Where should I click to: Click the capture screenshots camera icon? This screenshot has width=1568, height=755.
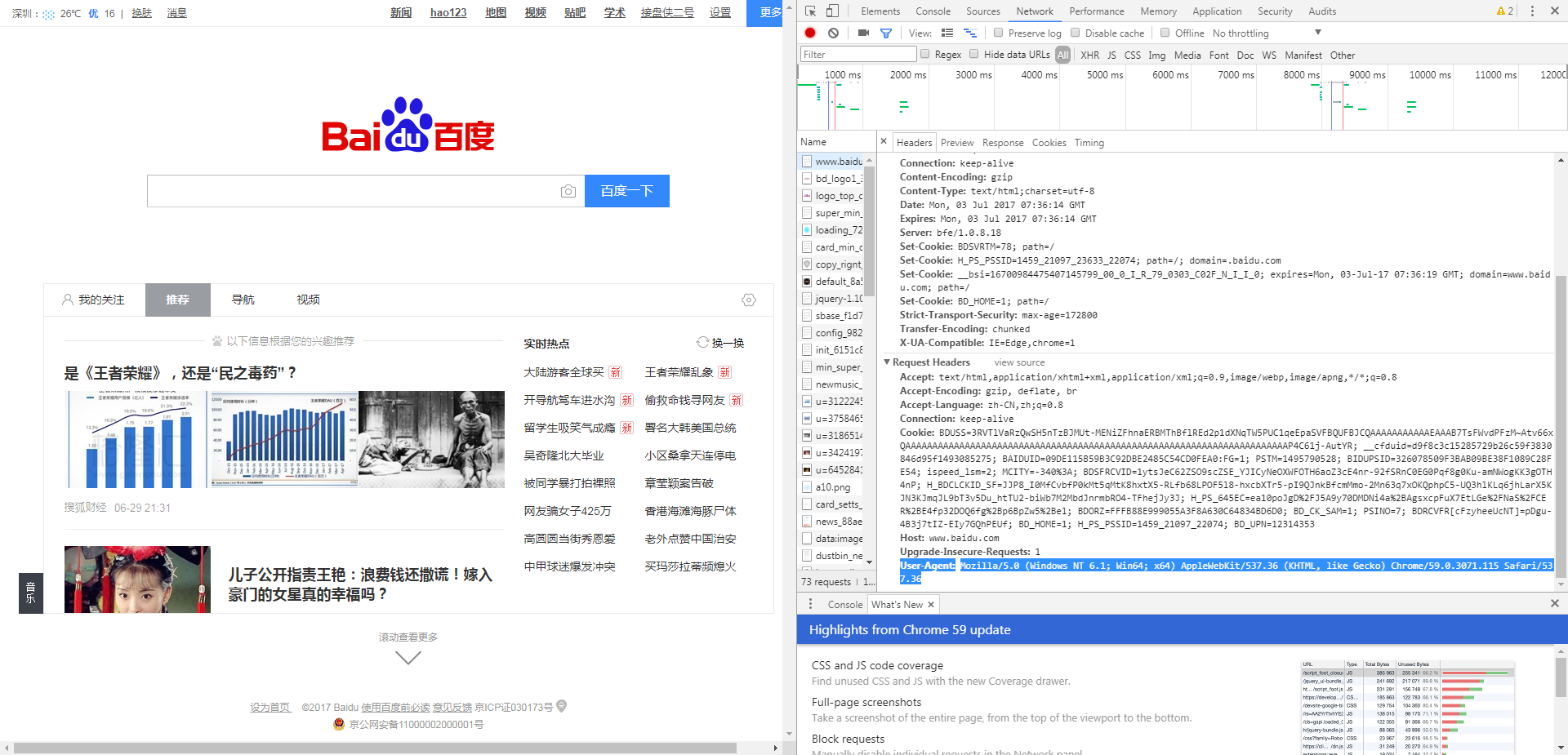[x=863, y=33]
